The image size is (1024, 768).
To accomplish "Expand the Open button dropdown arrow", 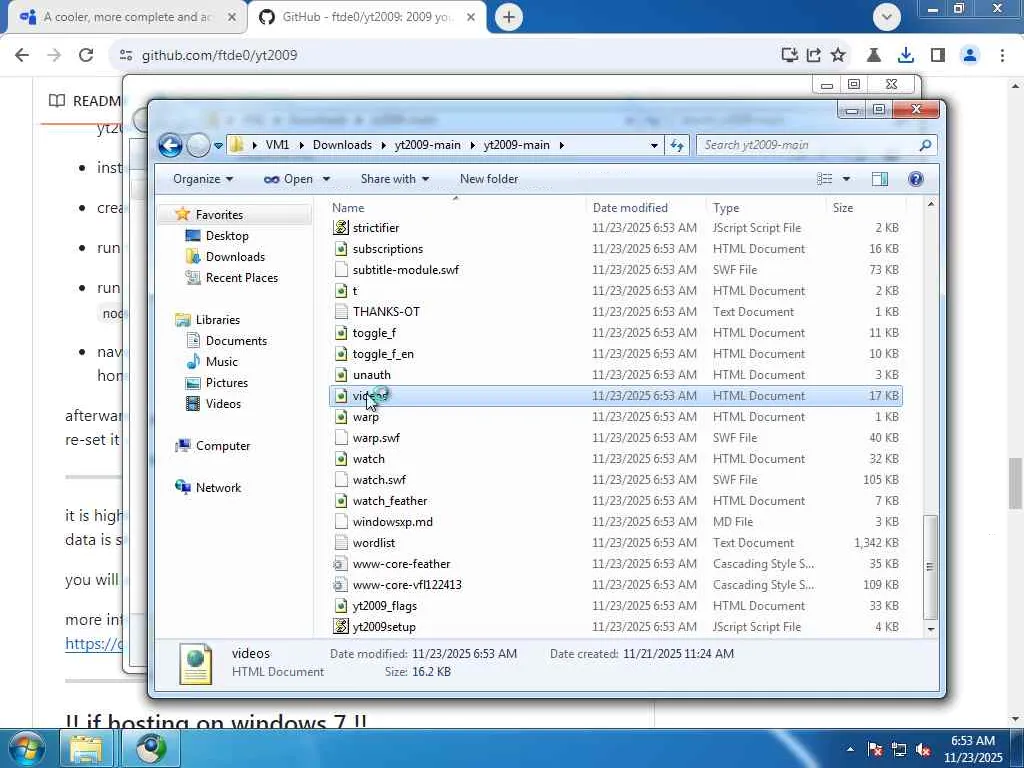I will [326, 179].
